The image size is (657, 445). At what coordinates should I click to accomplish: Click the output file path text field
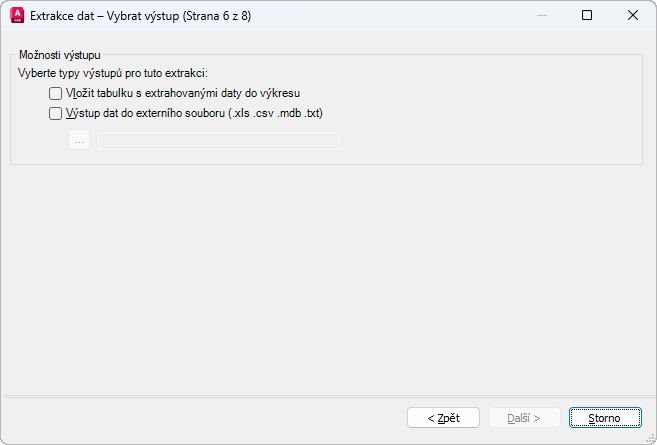coord(218,141)
